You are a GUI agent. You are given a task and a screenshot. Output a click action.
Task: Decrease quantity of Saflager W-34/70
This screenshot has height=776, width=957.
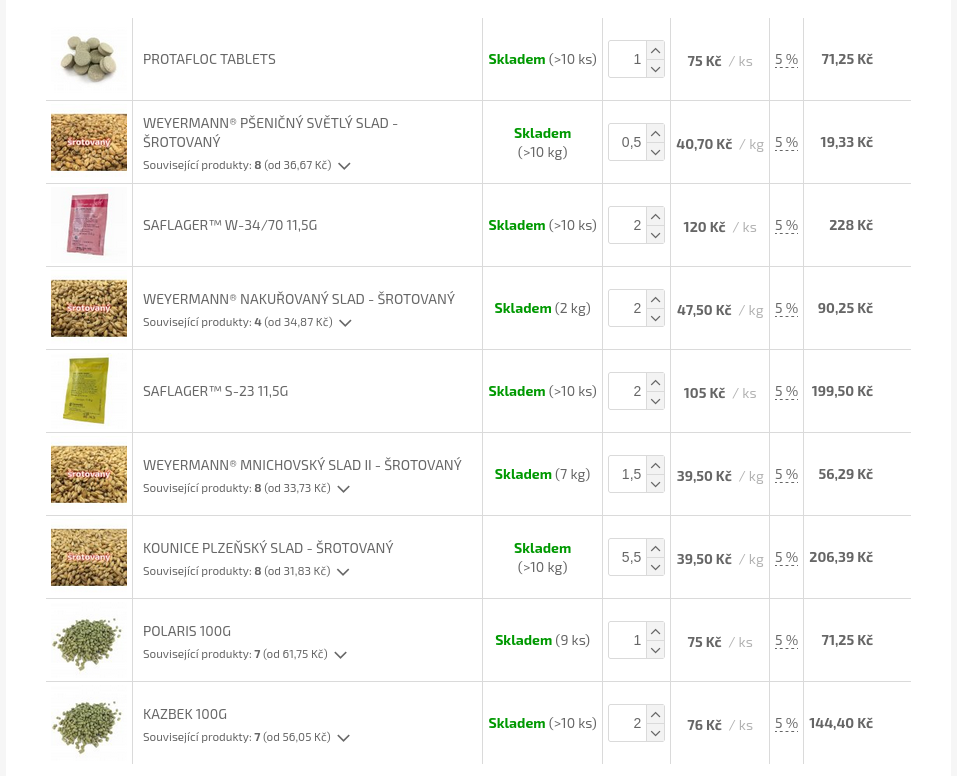tap(655, 235)
